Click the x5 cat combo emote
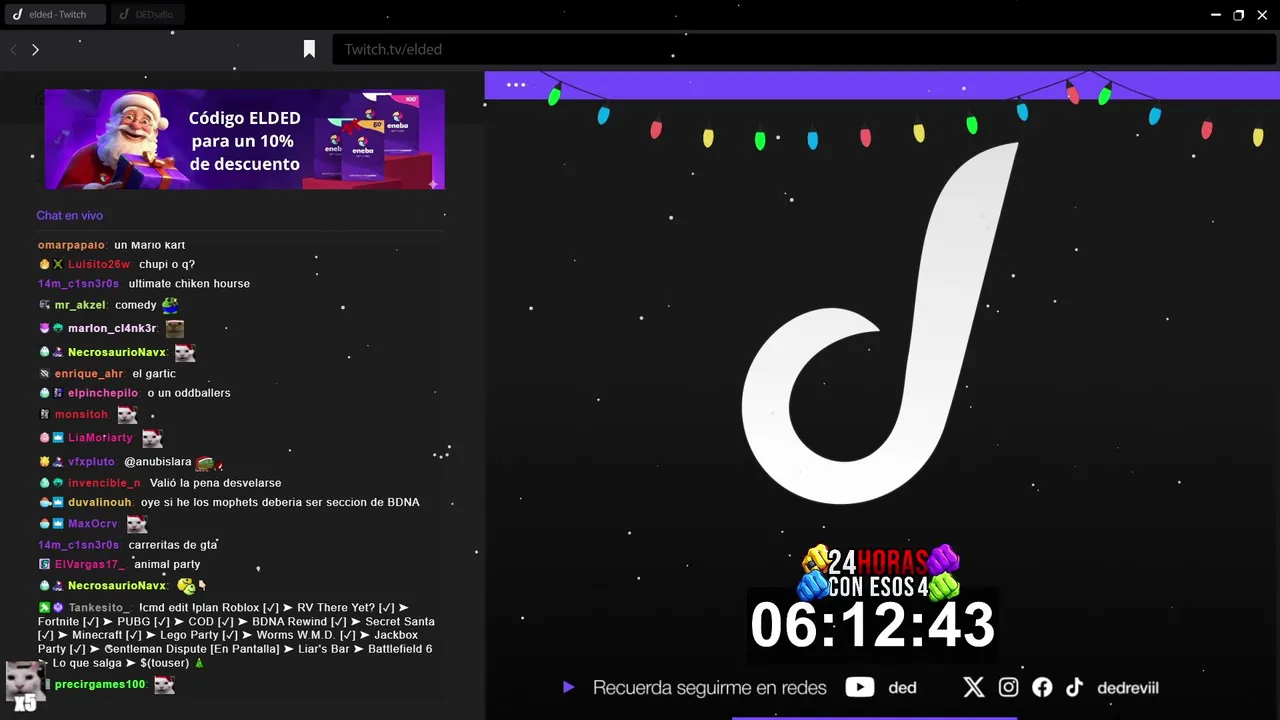 pyautogui.click(x=24, y=685)
